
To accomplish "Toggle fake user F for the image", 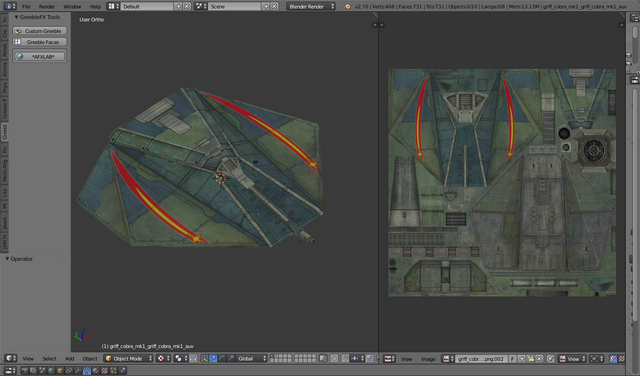I will [x=513, y=359].
